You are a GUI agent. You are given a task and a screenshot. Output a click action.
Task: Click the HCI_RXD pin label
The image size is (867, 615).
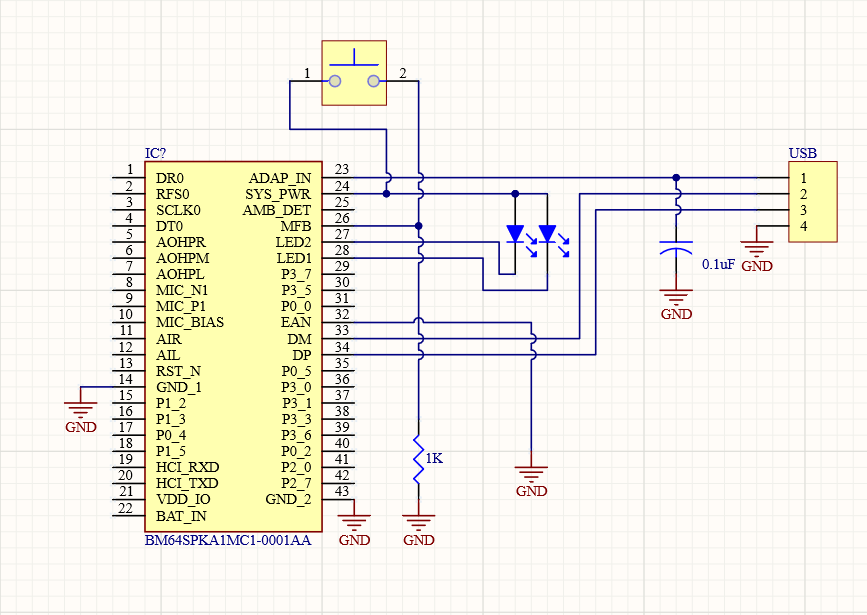(187, 467)
